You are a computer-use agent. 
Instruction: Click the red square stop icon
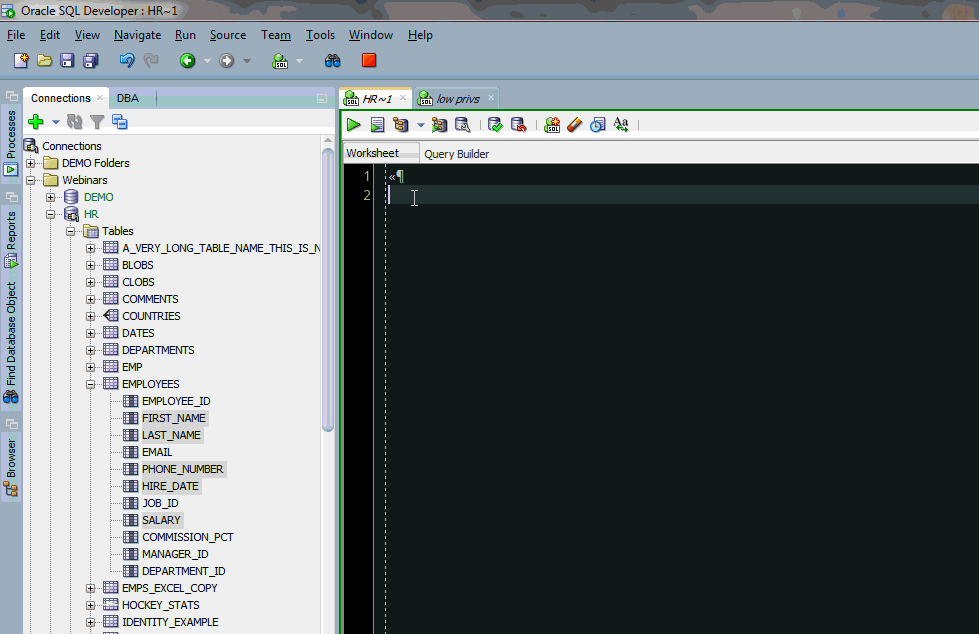(369, 60)
